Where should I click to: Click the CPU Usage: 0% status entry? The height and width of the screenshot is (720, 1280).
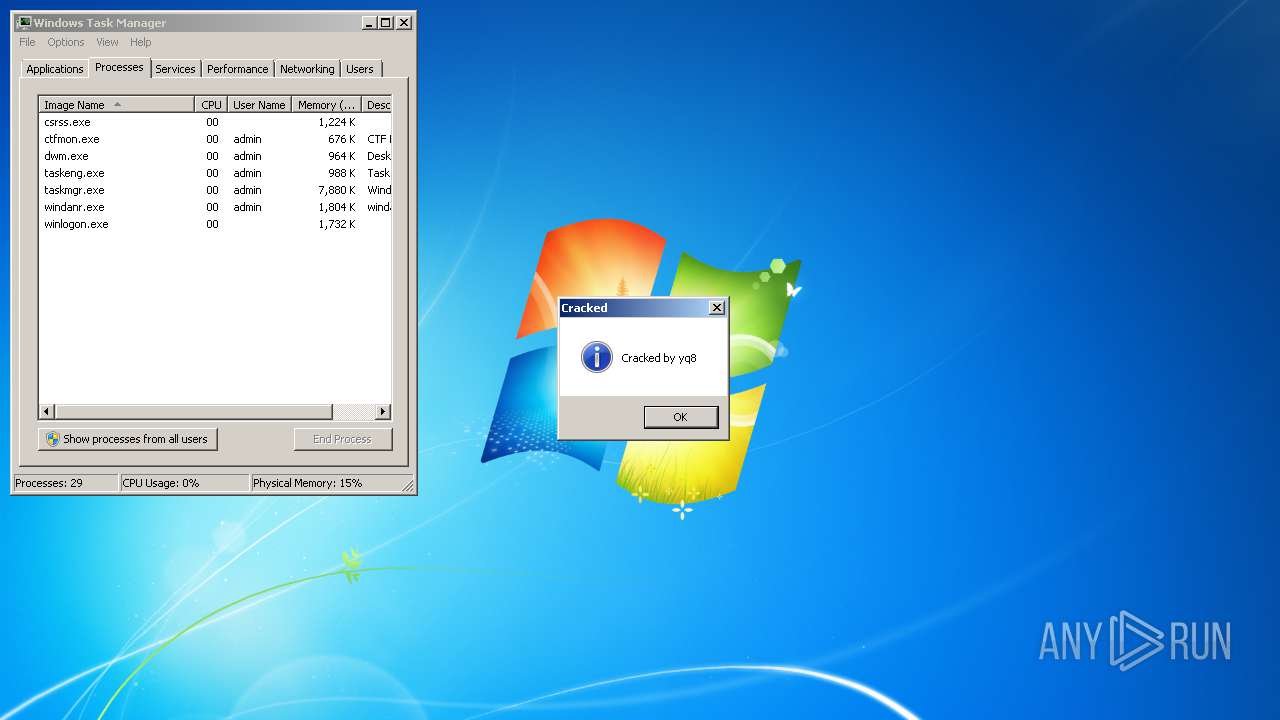pyautogui.click(x=184, y=483)
